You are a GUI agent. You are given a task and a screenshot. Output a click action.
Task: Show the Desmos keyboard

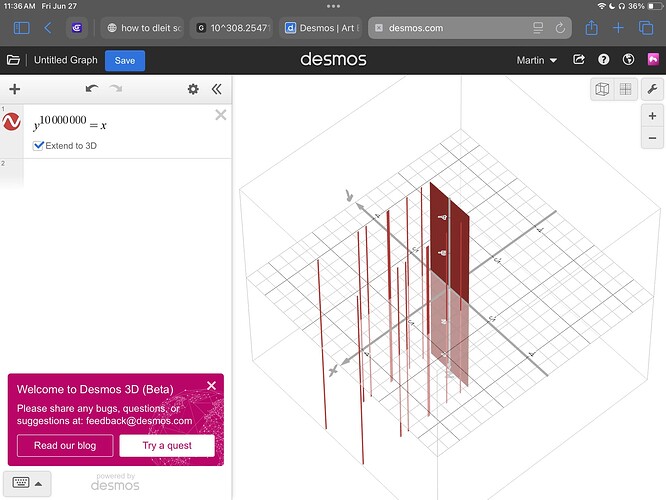tap(21, 483)
